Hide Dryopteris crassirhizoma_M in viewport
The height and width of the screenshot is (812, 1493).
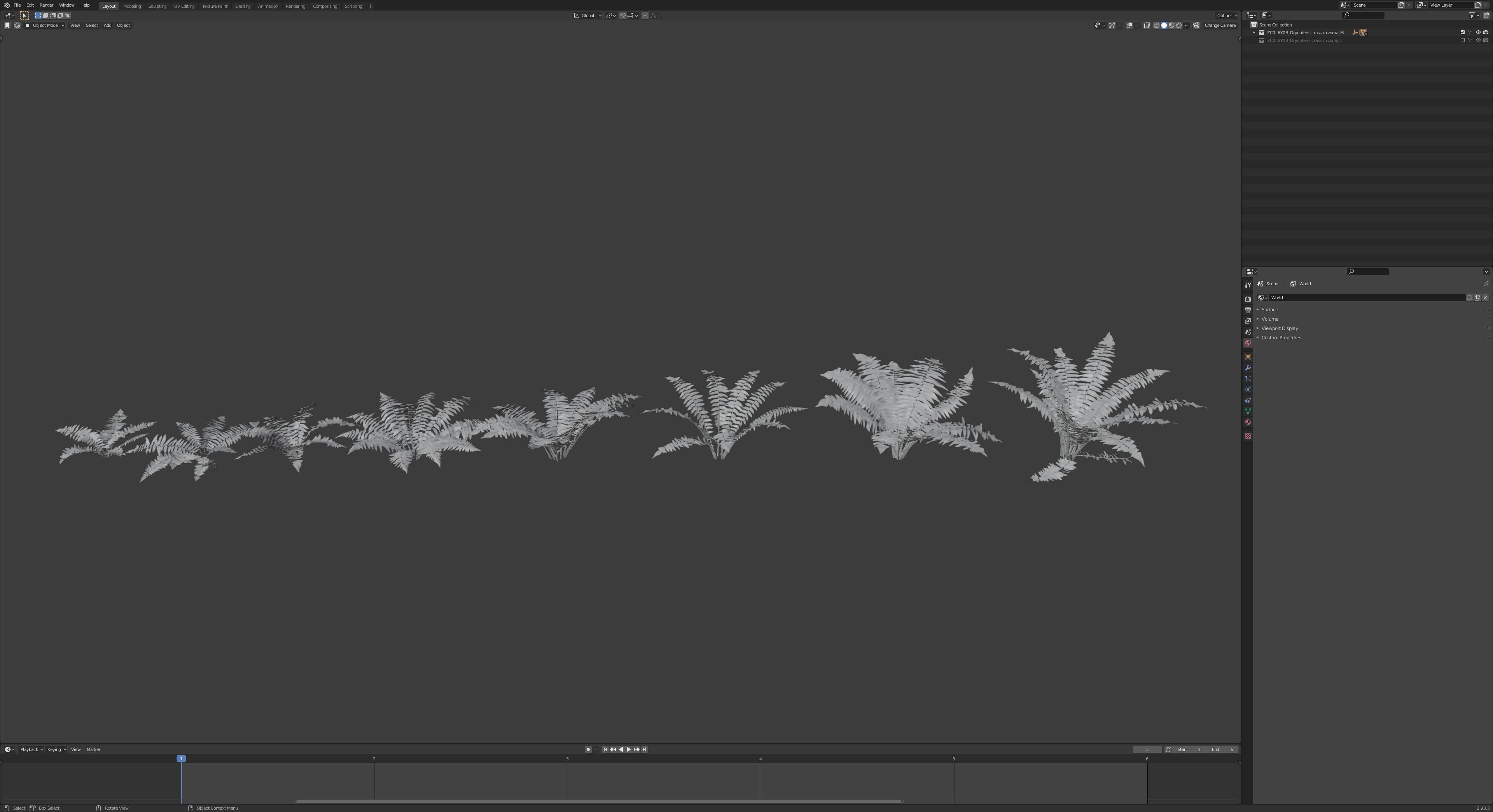click(1478, 33)
